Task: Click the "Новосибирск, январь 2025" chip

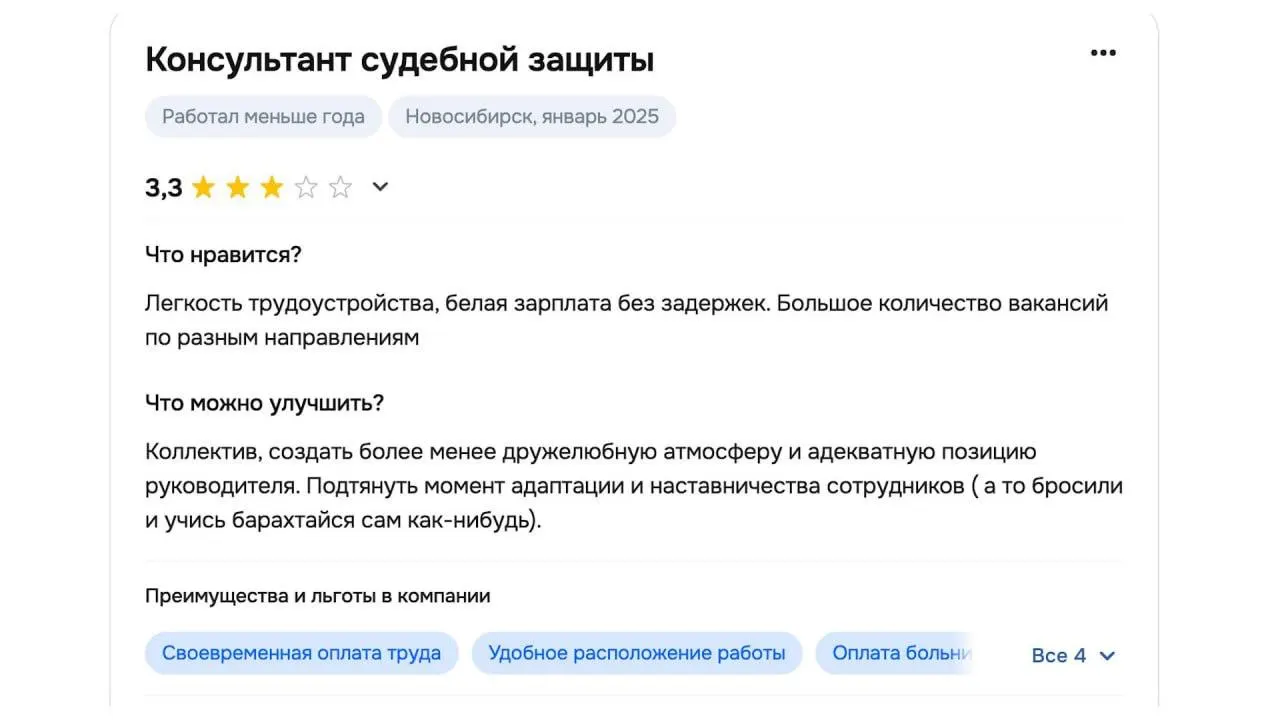Action: click(532, 116)
